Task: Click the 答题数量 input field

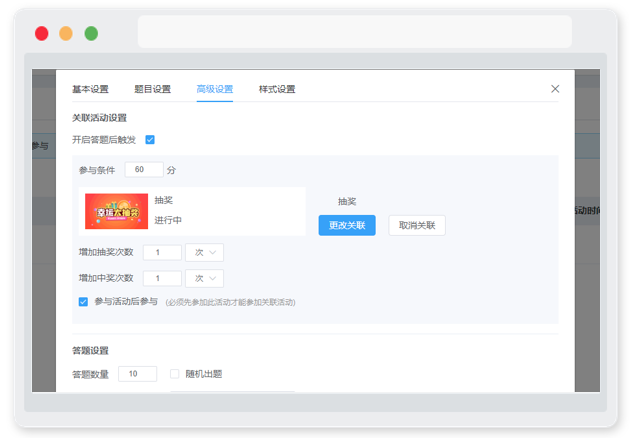Action: (137, 374)
